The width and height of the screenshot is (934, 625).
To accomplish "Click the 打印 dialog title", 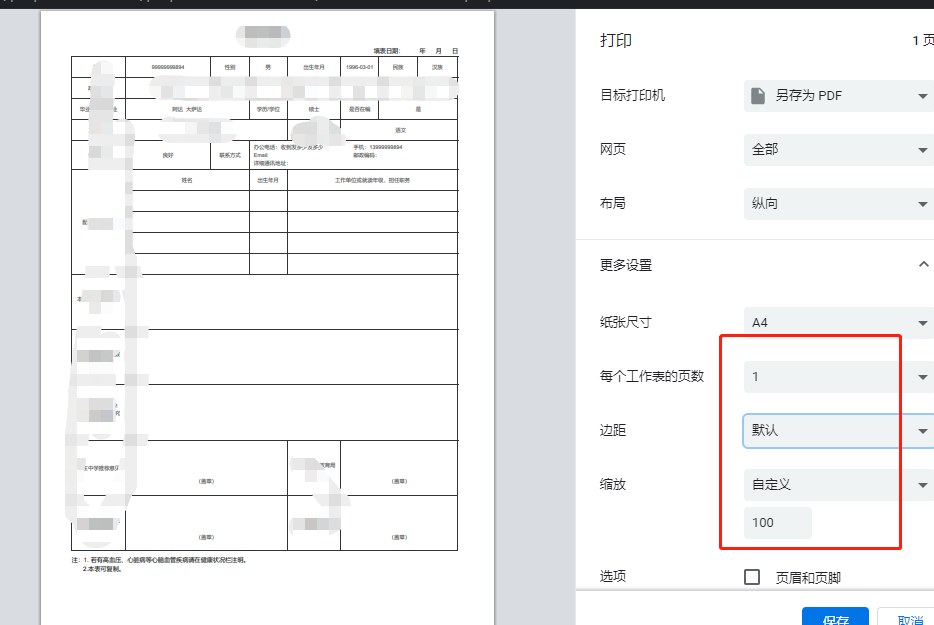I will (x=615, y=41).
